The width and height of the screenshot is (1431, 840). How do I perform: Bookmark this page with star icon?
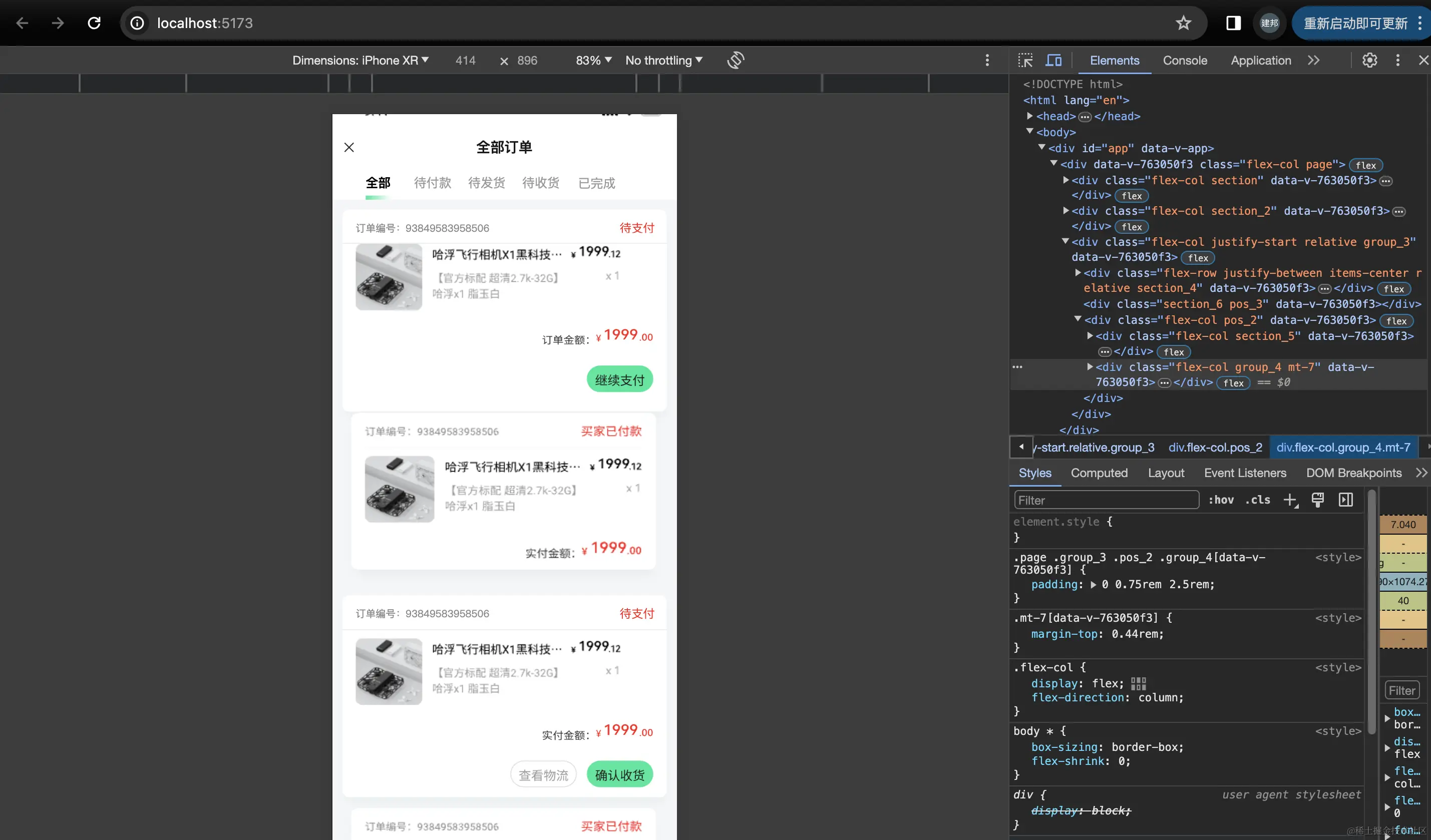1183,23
